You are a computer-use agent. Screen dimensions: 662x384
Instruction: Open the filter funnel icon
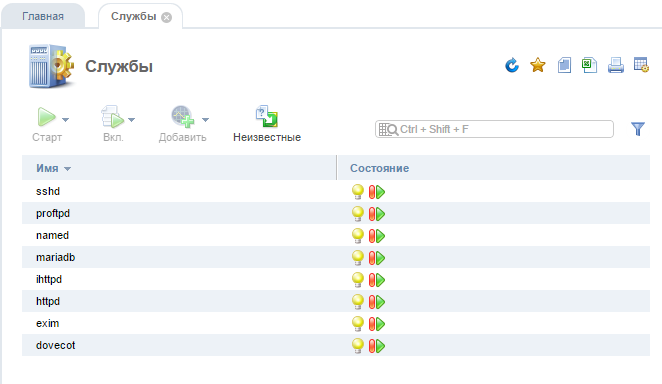(x=638, y=129)
